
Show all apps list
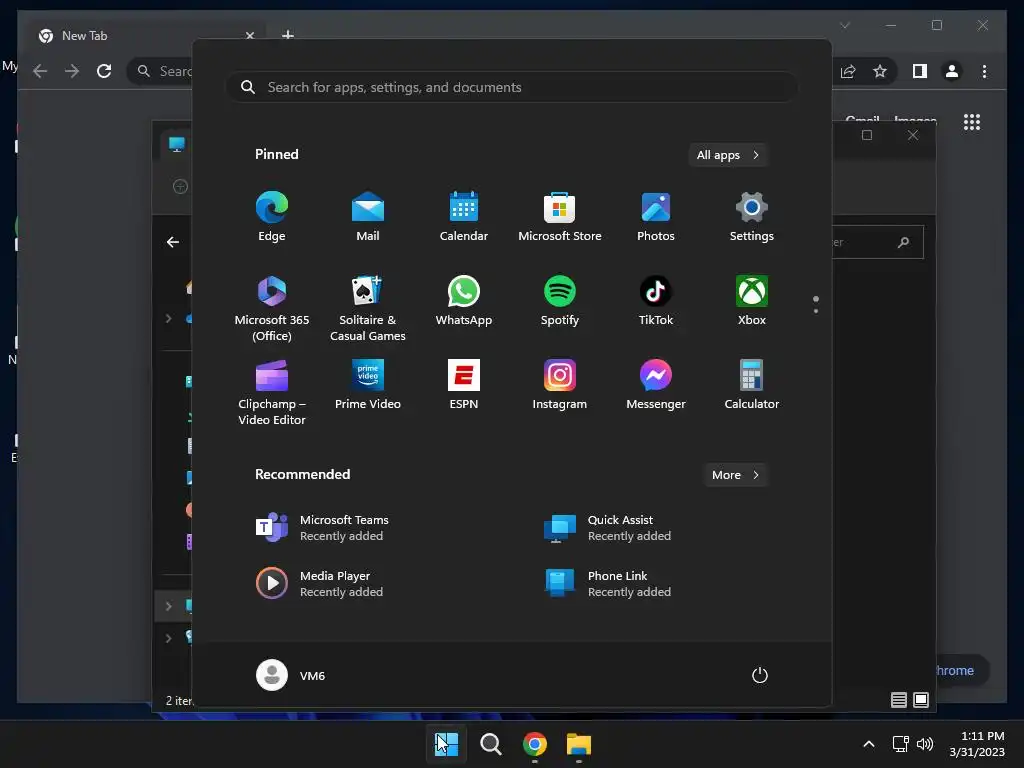pos(728,155)
